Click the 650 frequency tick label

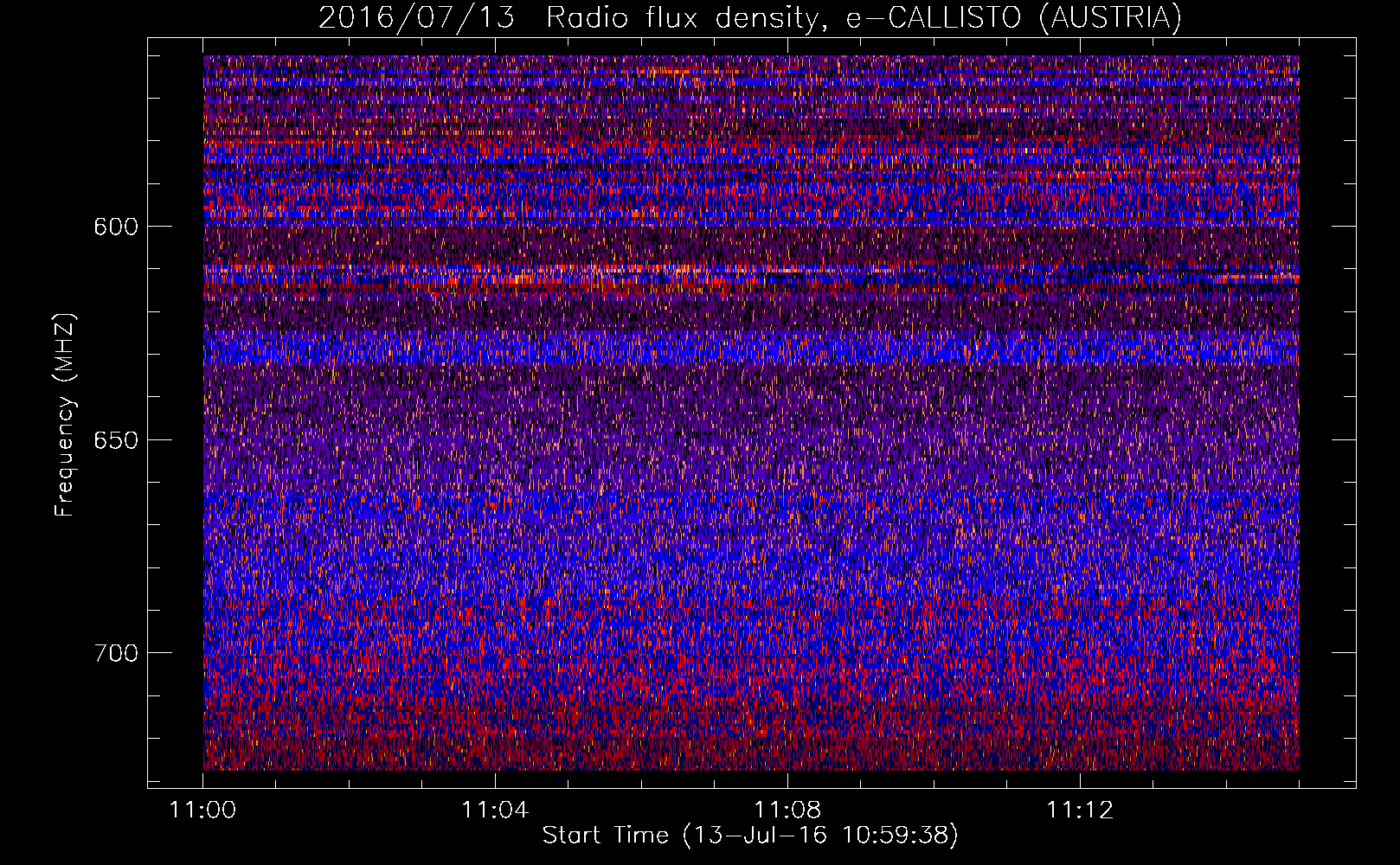pos(116,439)
